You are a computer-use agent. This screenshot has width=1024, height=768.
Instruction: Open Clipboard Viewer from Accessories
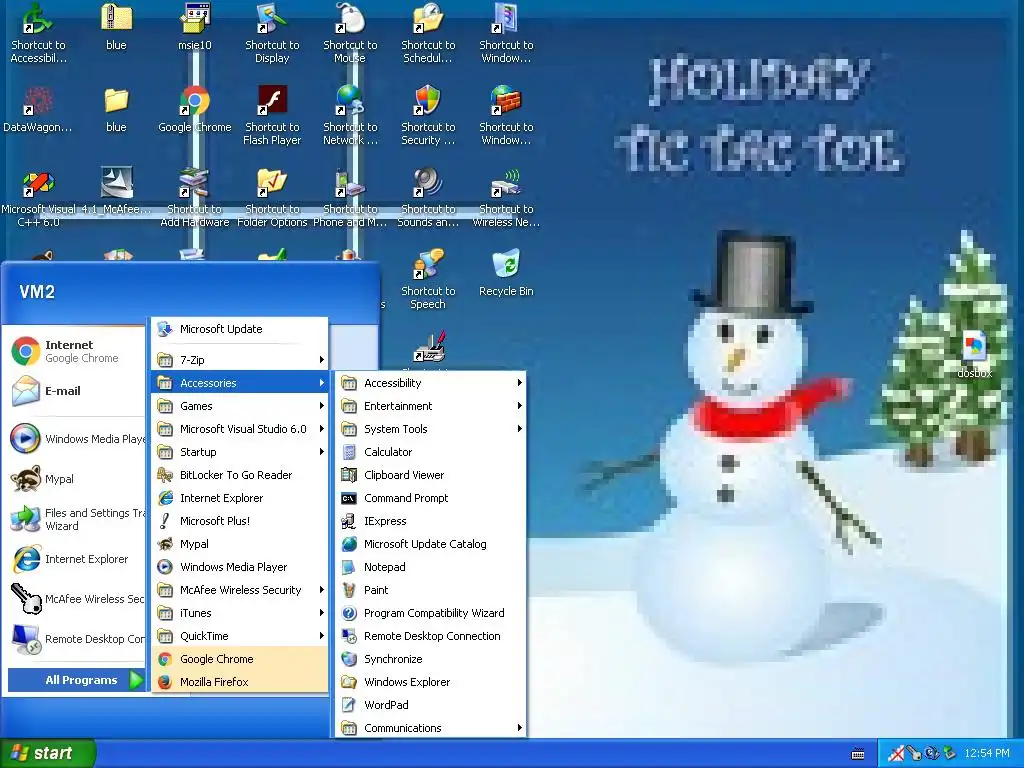point(430,475)
